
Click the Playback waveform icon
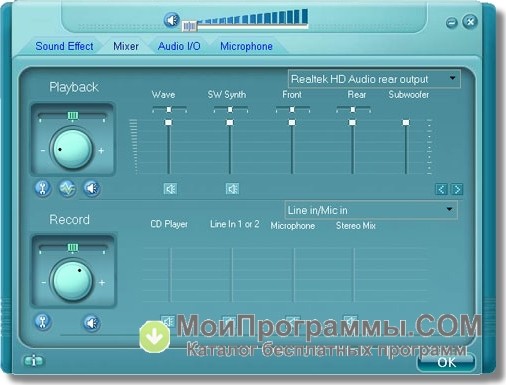click(67, 189)
